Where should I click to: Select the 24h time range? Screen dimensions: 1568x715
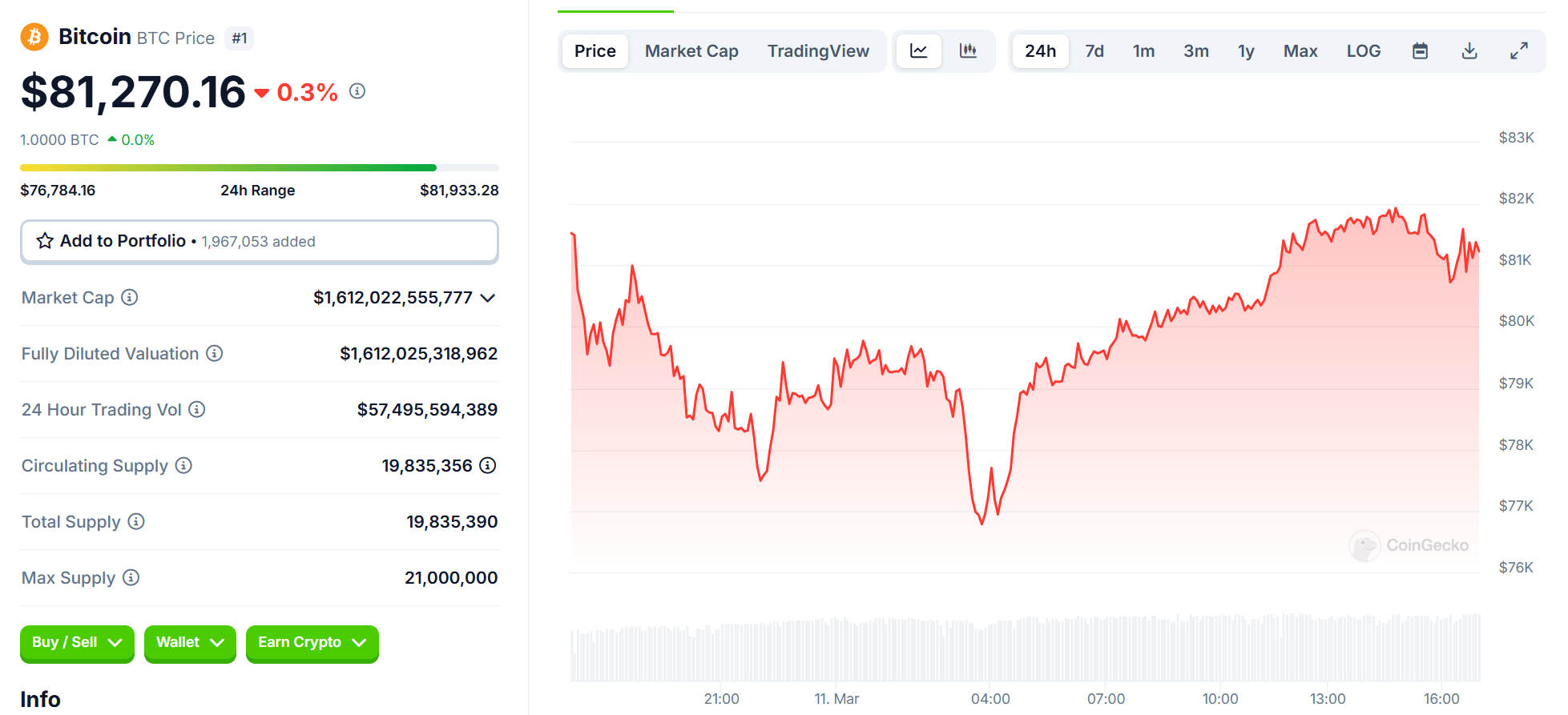pyautogui.click(x=1040, y=51)
